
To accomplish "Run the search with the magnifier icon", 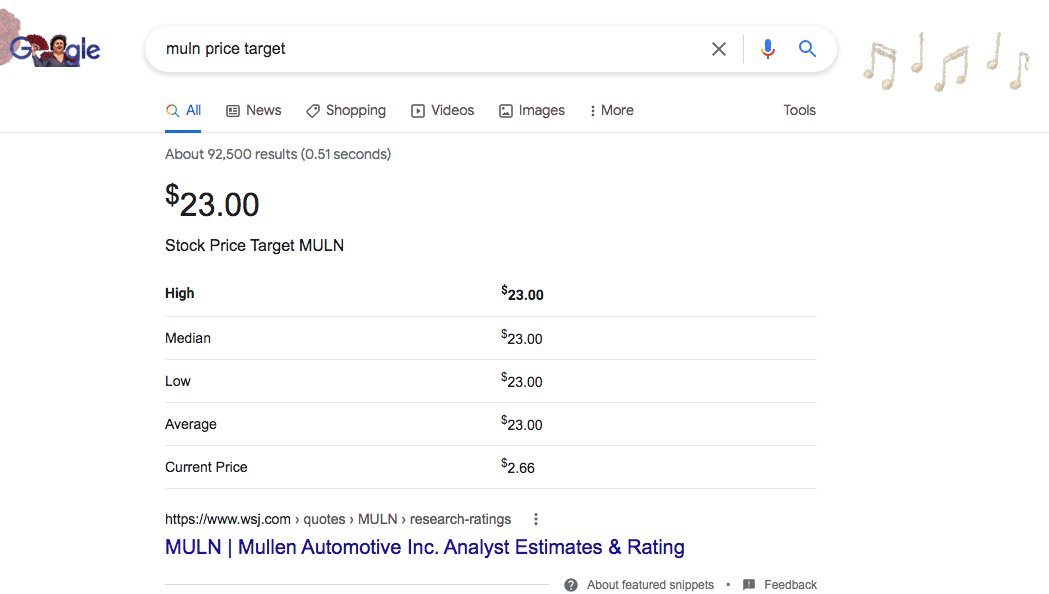I will 807,48.
